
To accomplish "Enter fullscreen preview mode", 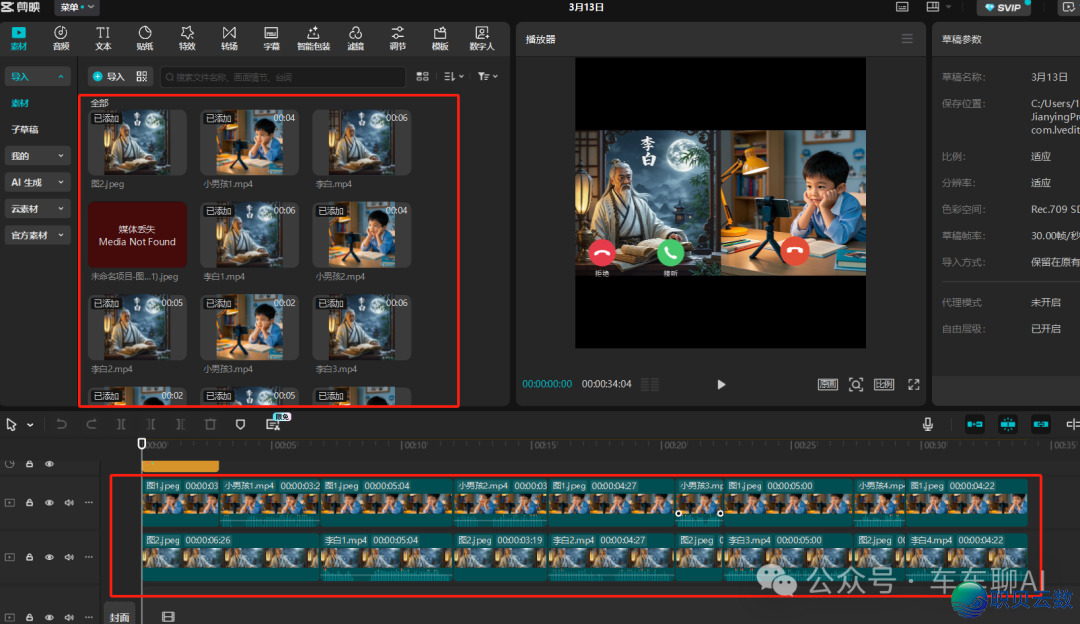I will pos(913,384).
